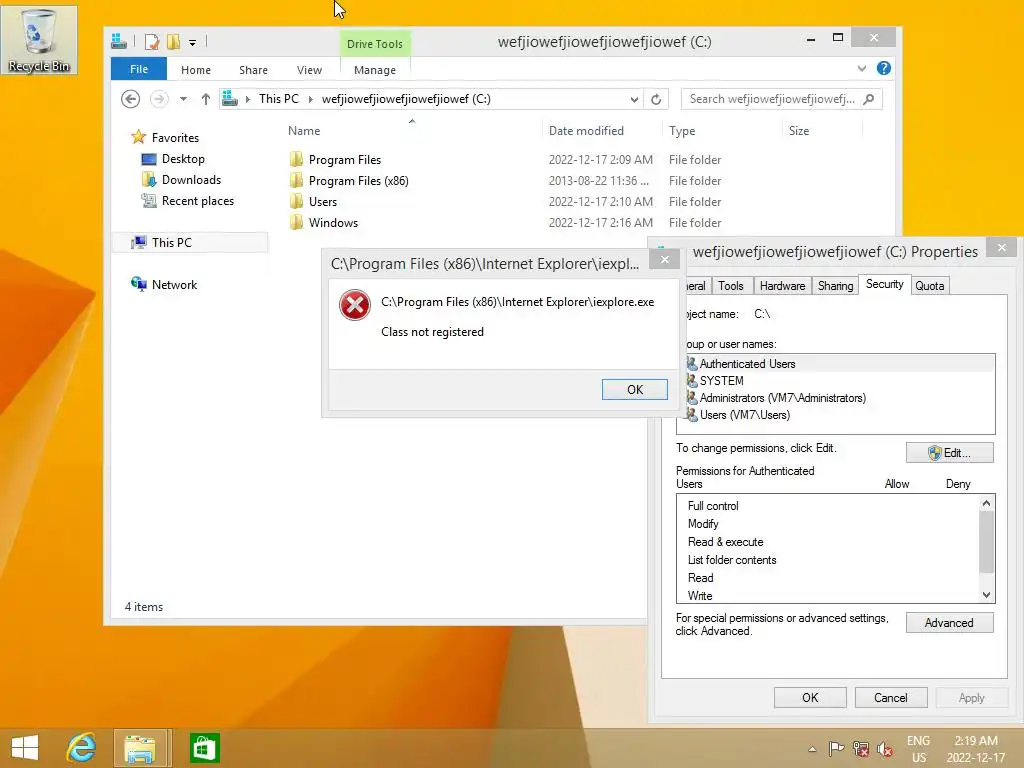Open the Recycle Bin desktop icon

pyautogui.click(x=39, y=39)
